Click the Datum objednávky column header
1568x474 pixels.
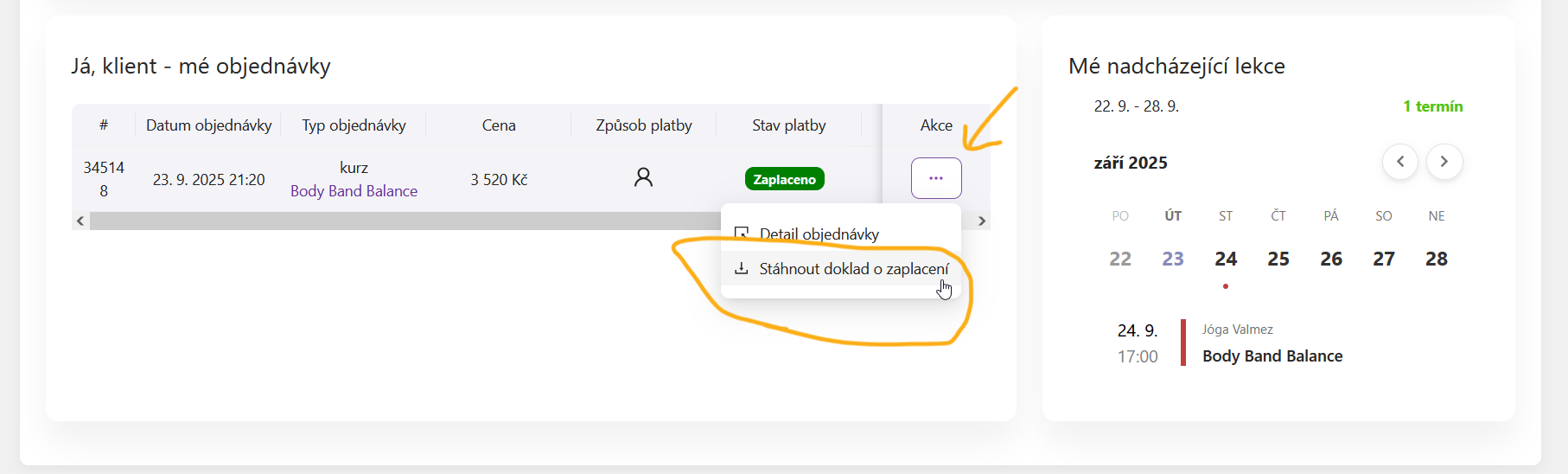pyautogui.click(x=208, y=125)
